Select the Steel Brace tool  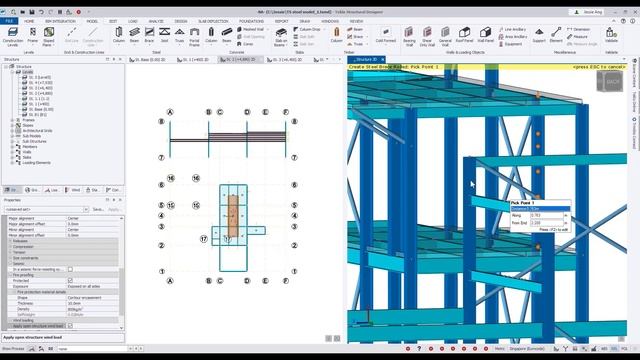pos(149,35)
